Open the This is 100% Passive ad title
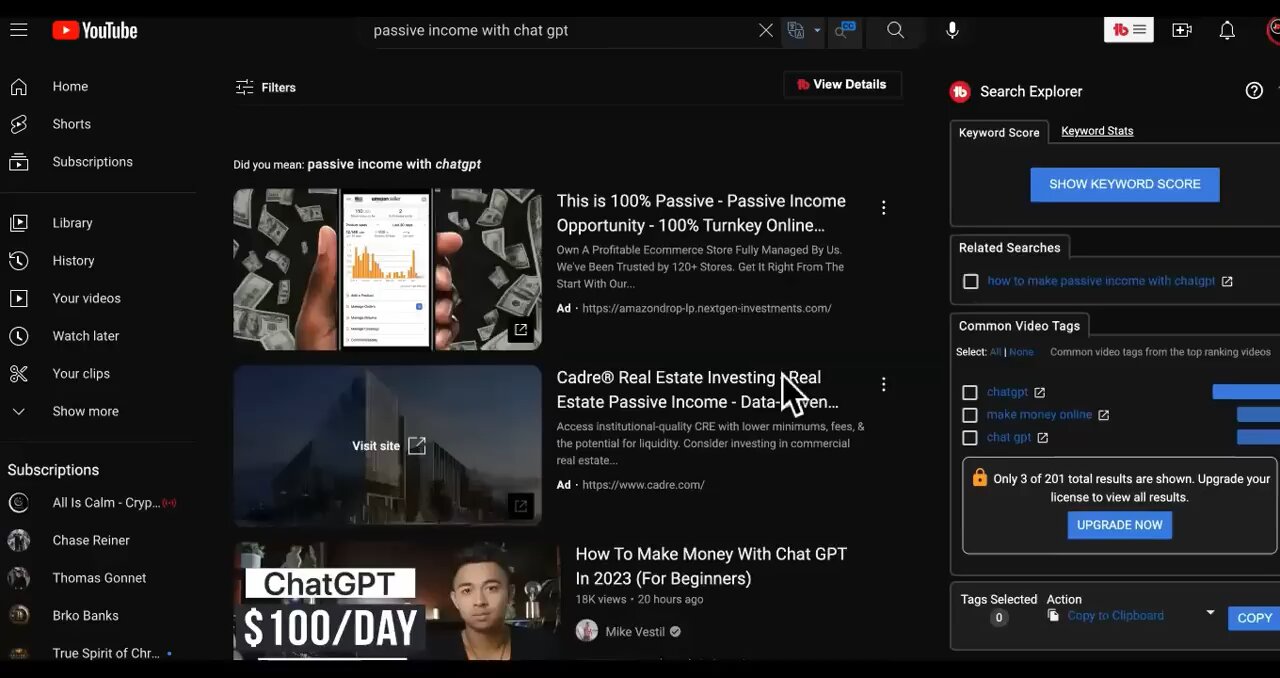The width and height of the screenshot is (1280, 678). coord(701,213)
